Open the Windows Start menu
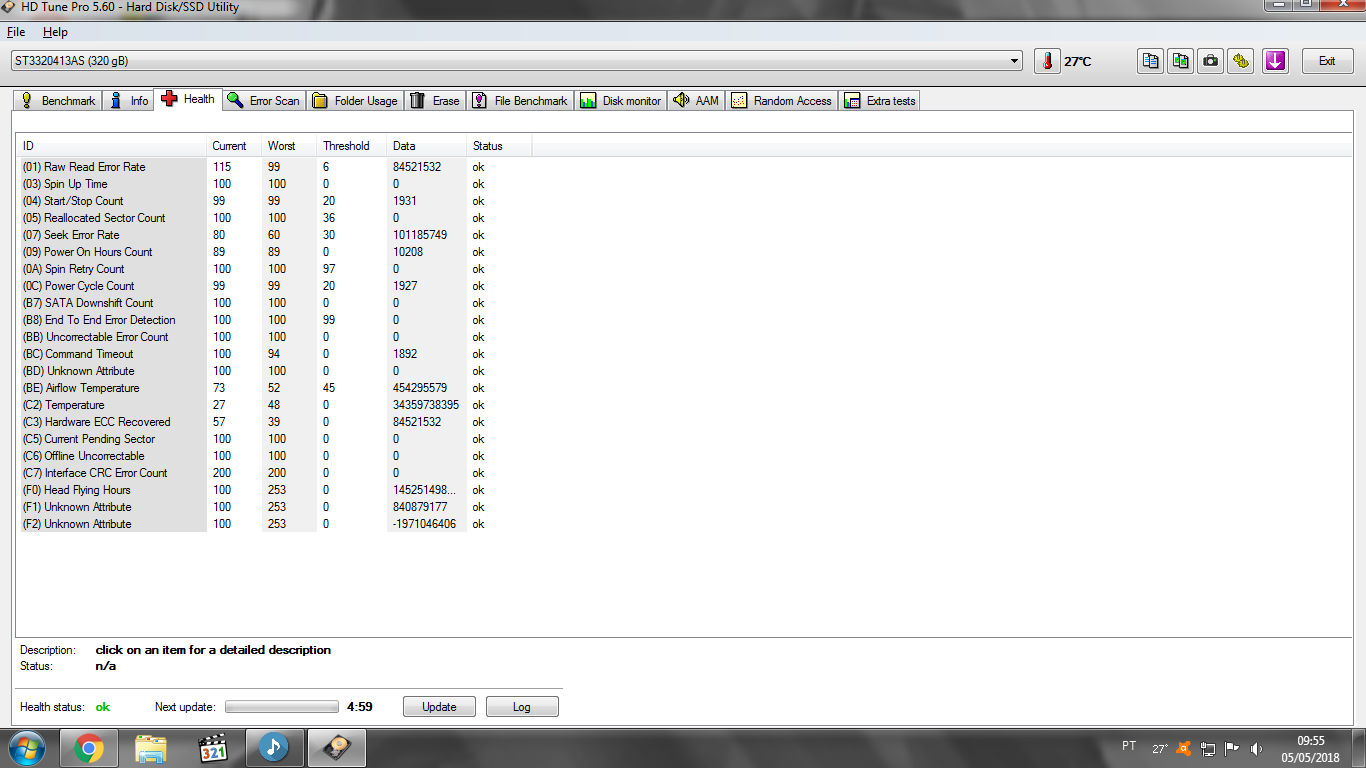 pos(27,748)
